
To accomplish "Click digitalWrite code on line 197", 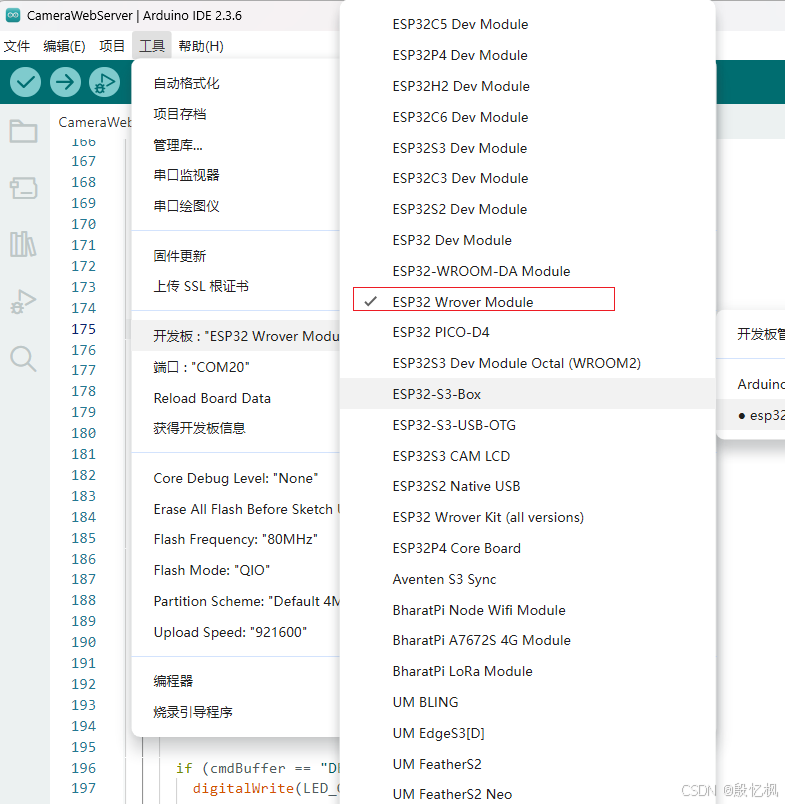I will click(x=243, y=788).
